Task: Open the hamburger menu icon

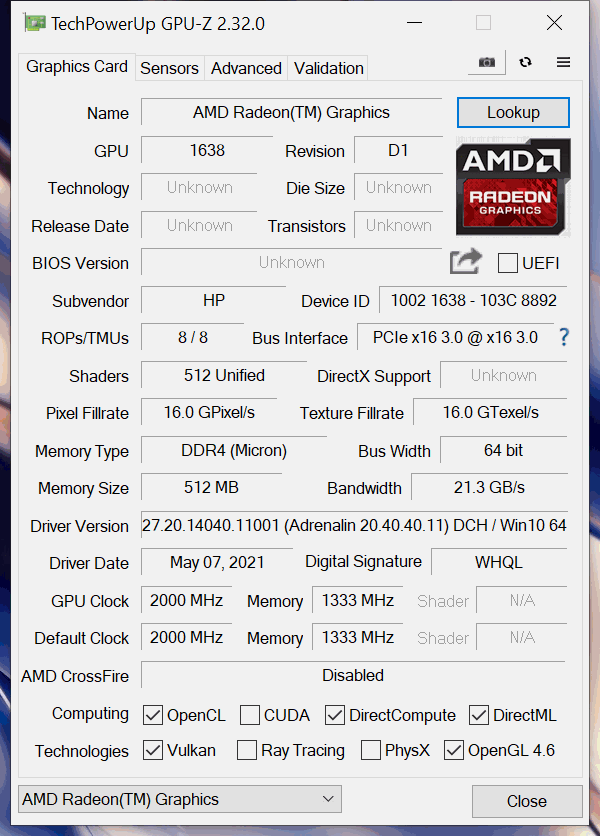Action: pyautogui.click(x=563, y=62)
